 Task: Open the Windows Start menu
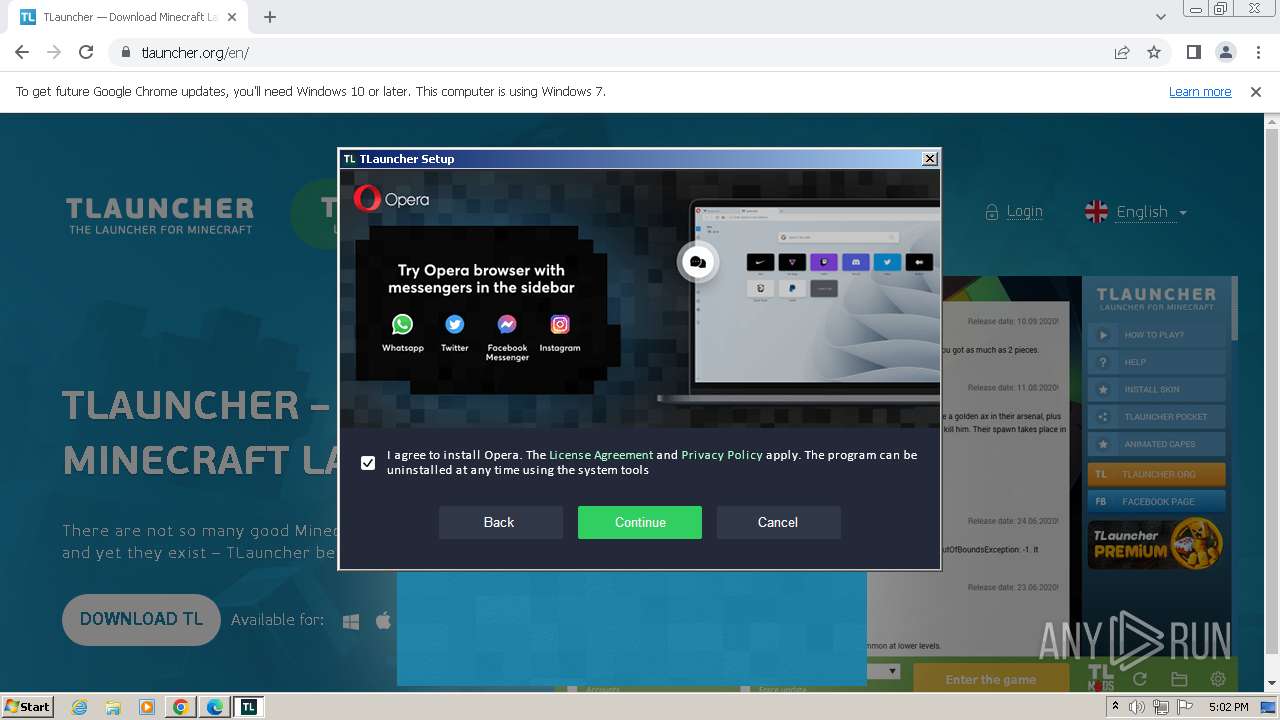click(28, 706)
